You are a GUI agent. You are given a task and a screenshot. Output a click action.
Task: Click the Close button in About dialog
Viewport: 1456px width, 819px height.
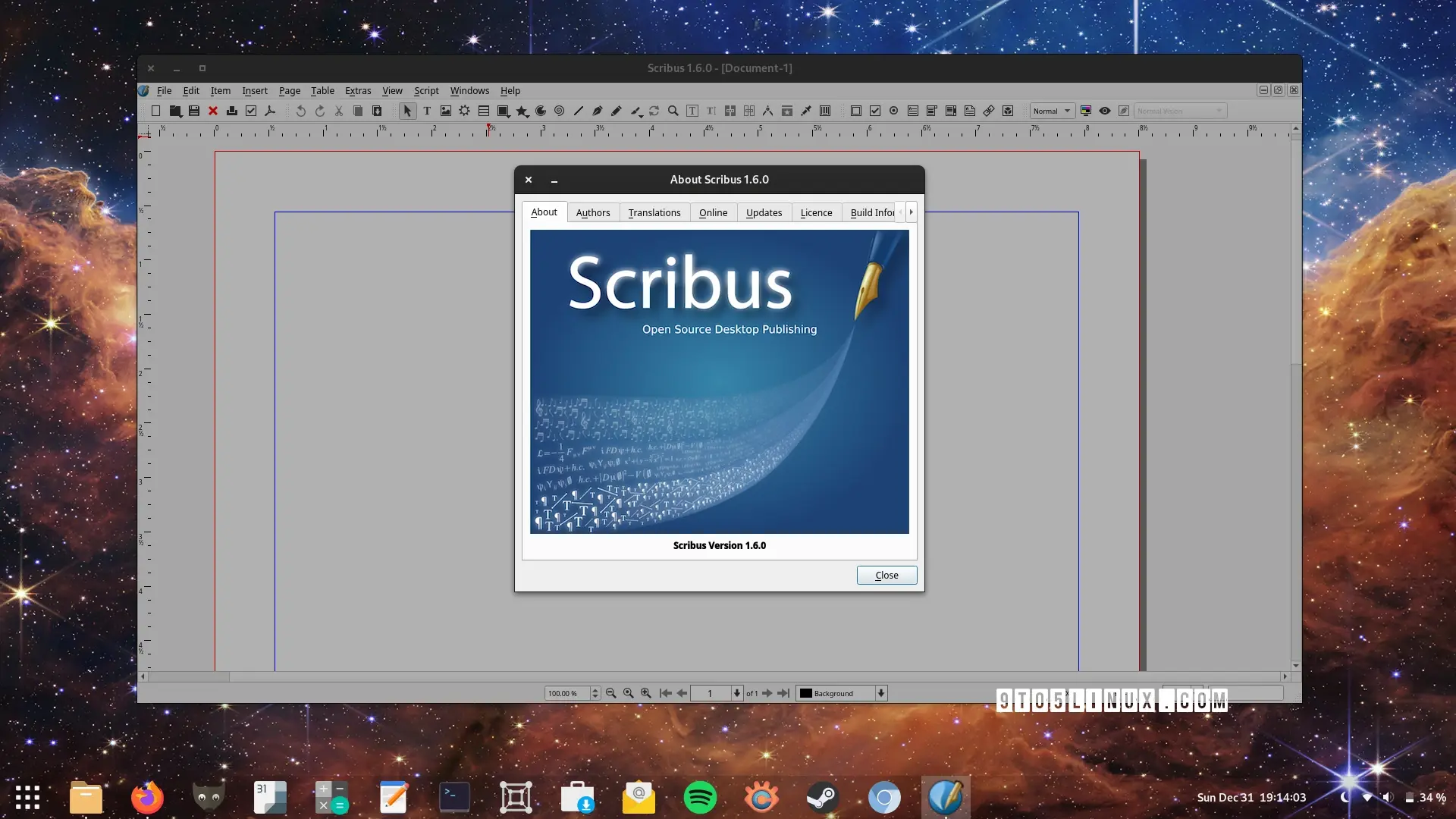[x=886, y=575]
